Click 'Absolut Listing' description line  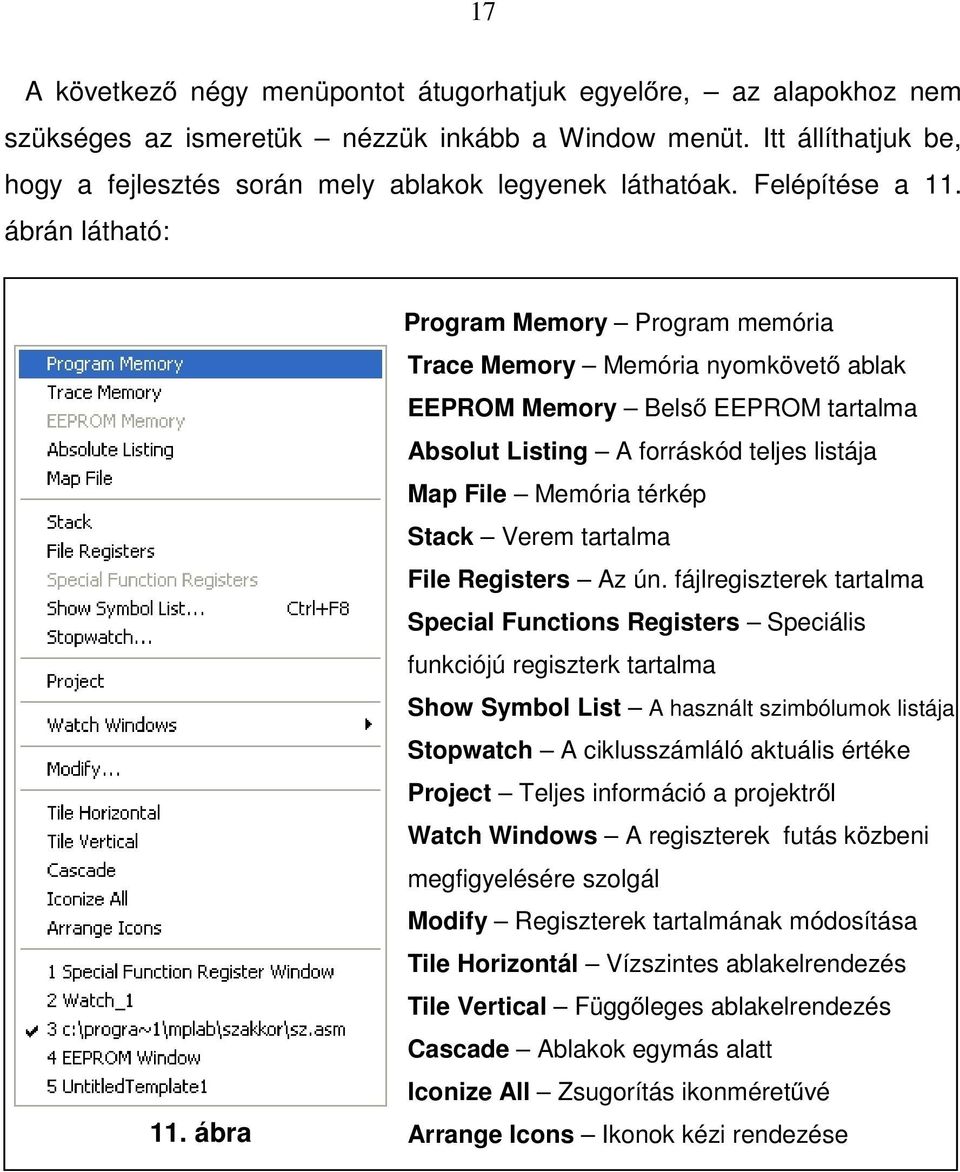click(x=642, y=451)
